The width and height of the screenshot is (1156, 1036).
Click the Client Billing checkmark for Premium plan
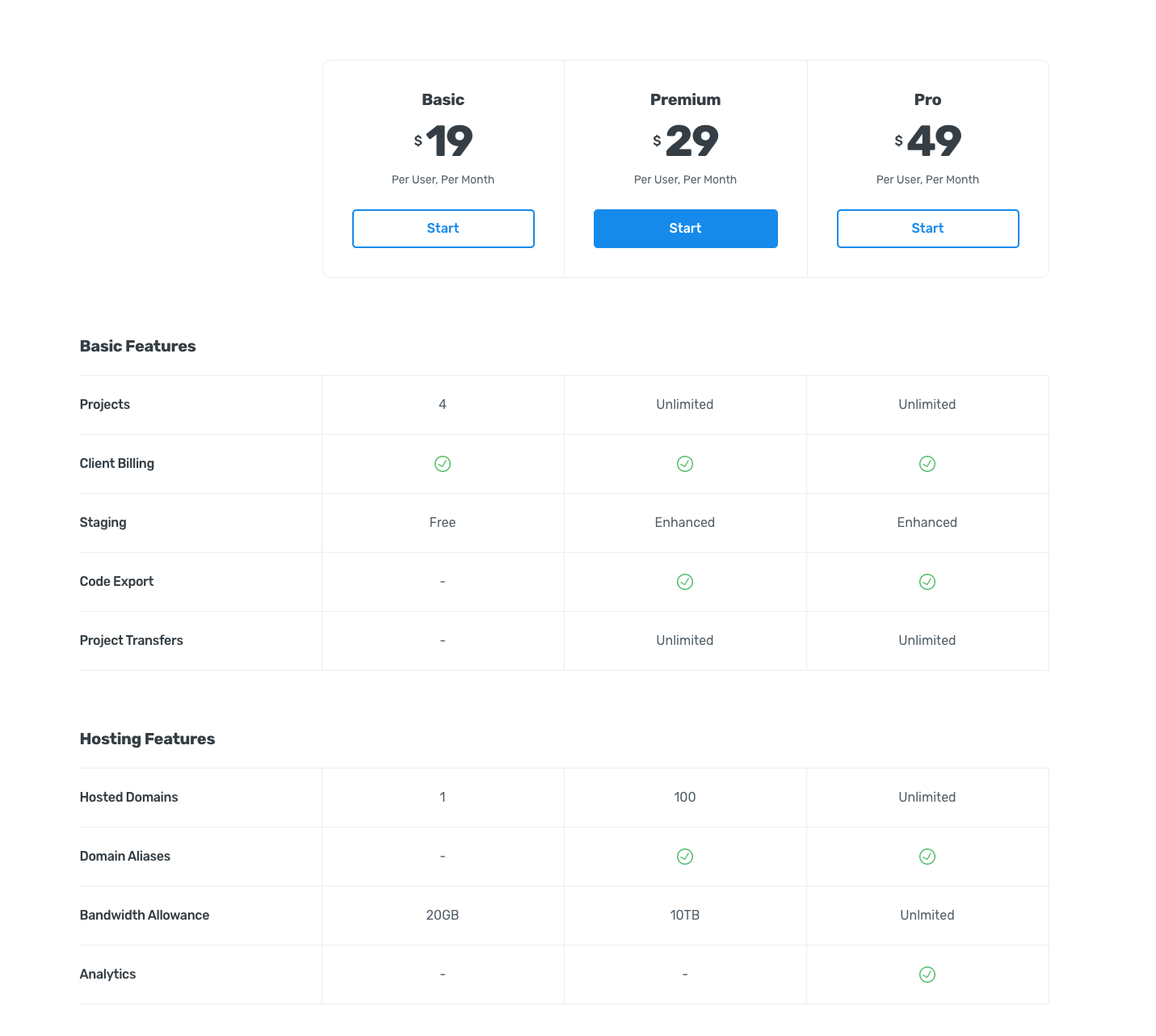pyautogui.click(x=685, y=463)
